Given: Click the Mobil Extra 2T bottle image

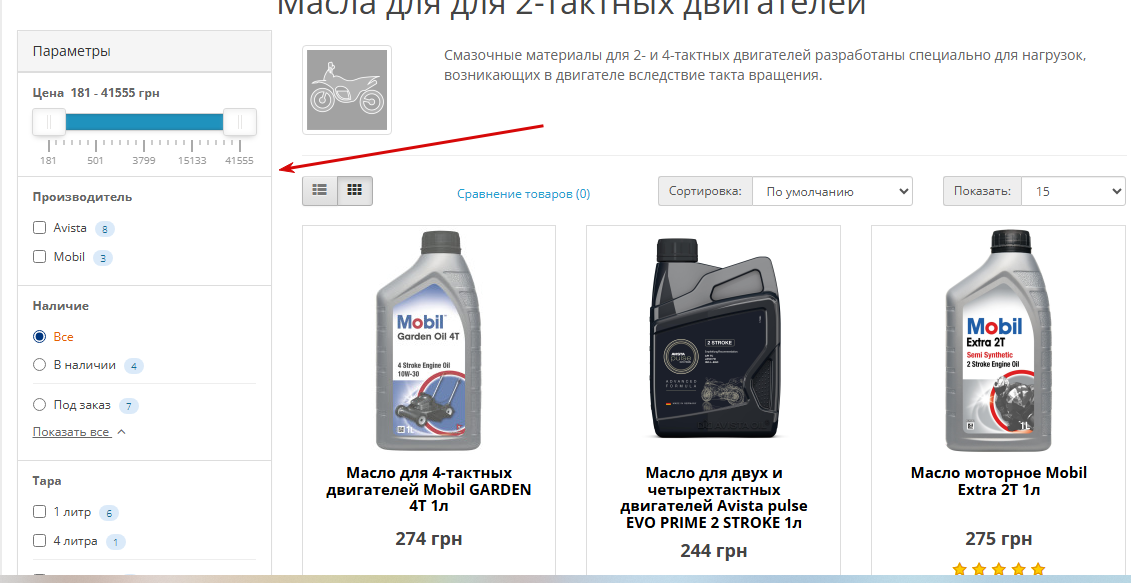Looking at the screenshot, I should coord(998,341).
